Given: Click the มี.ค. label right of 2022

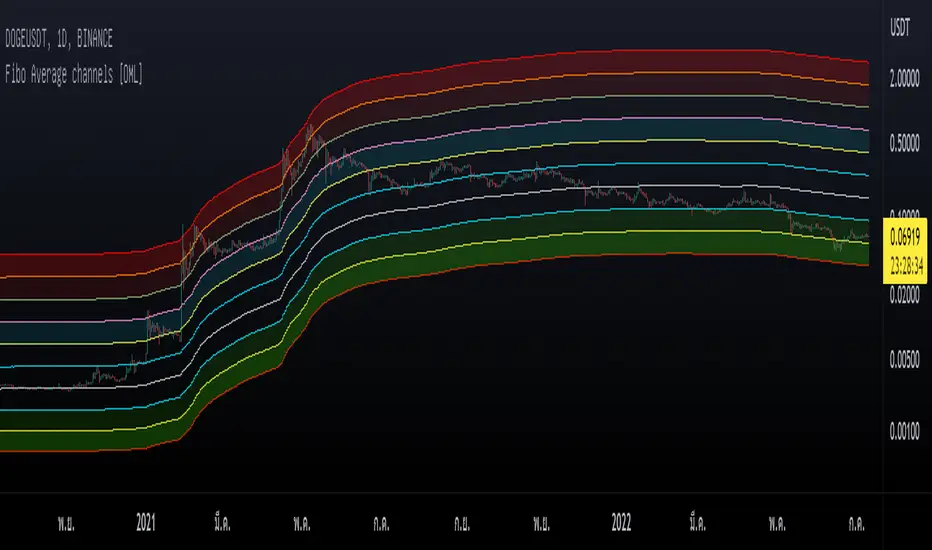Looking at the screenshot, I should (x=698, y=523).
